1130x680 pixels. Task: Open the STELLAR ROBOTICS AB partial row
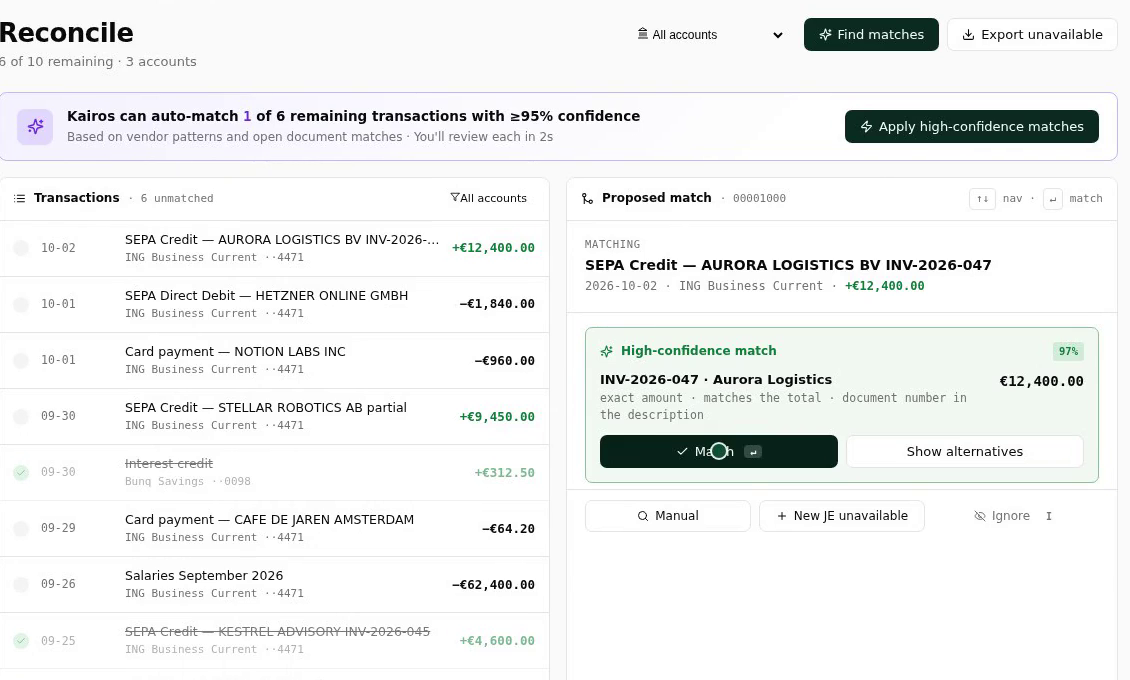(274, 416)
